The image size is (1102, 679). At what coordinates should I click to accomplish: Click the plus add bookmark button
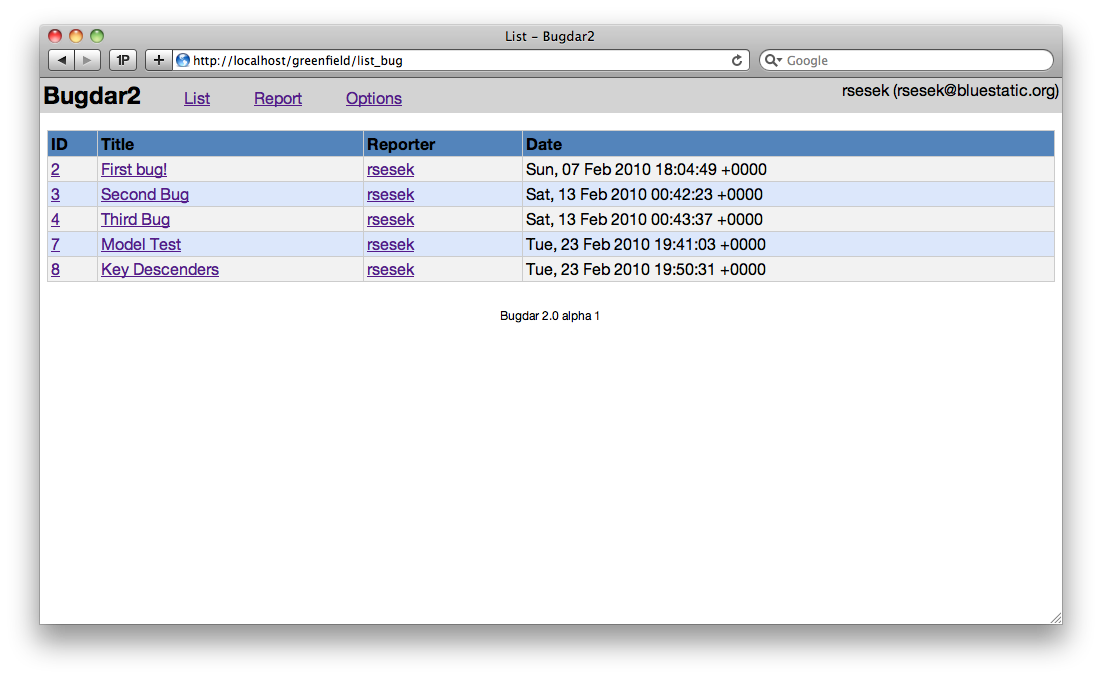(158, 60)
